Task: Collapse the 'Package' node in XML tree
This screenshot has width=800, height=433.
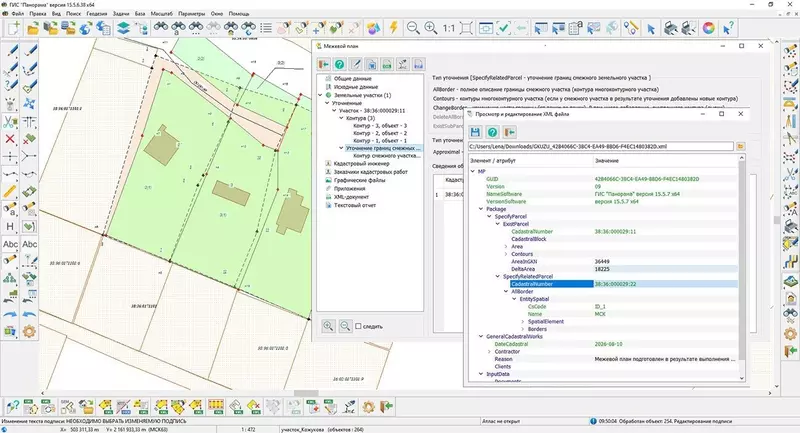Action: pyautogui.click(x=481, y=209)
